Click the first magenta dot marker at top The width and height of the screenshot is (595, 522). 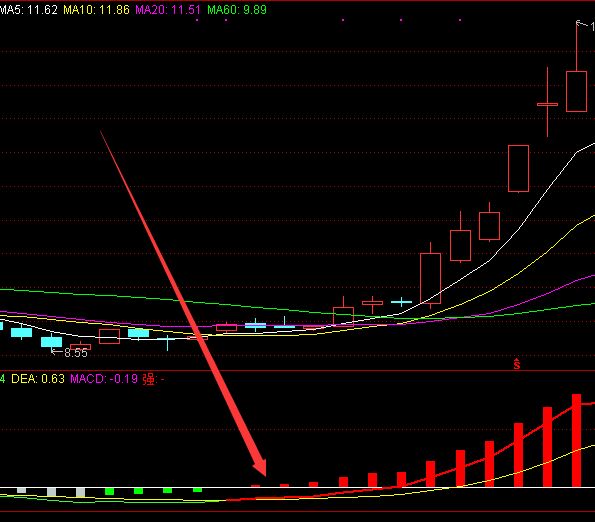tap(197, 20)
